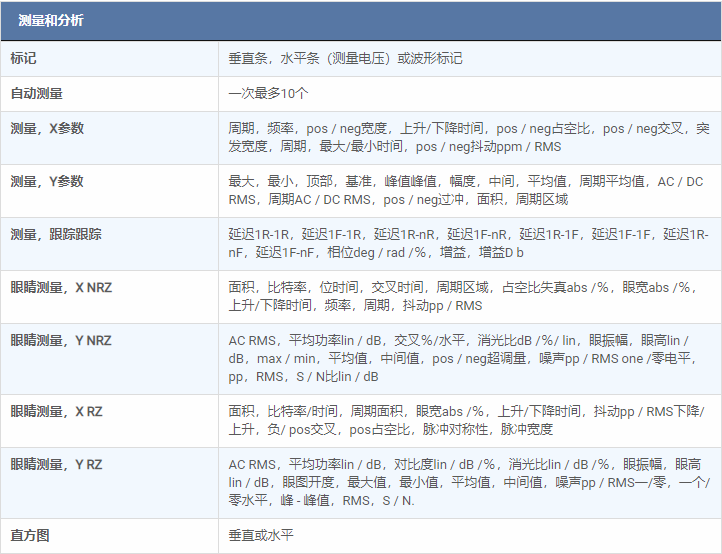
Task: Select the 一次最多10个 value cell
Action: tap(268, 93)
